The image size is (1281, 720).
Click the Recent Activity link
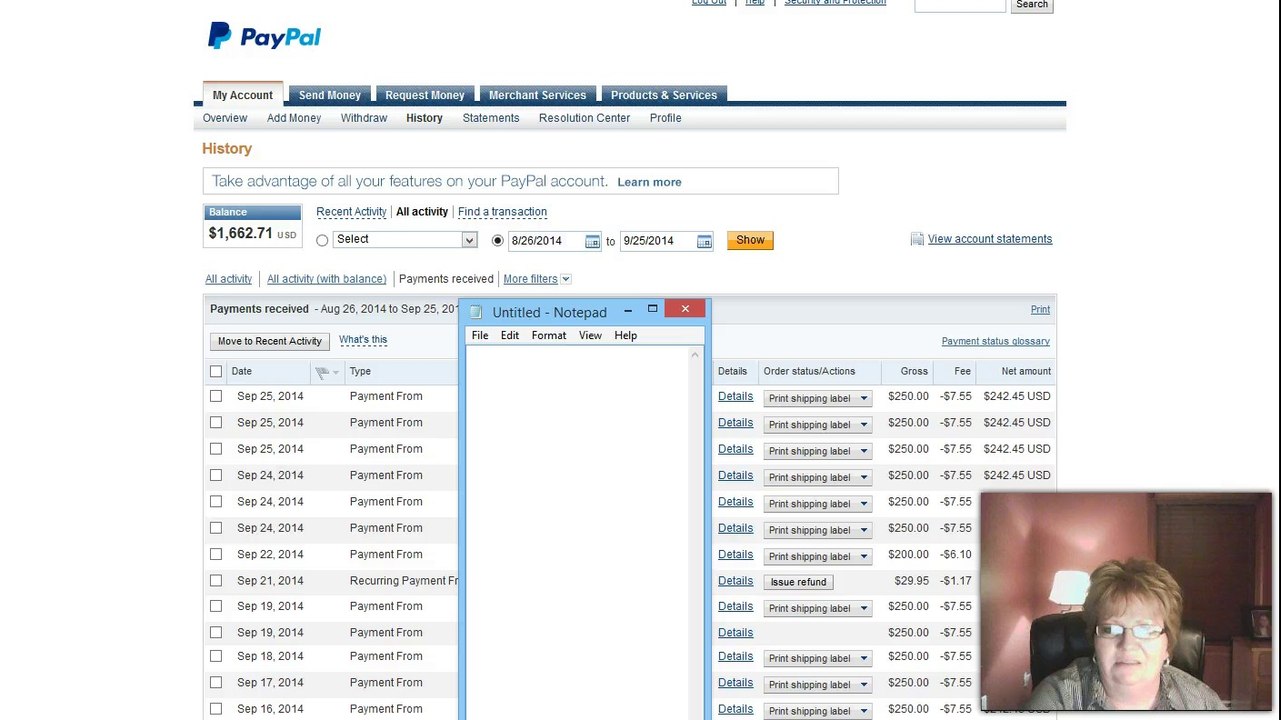point(351,212)
